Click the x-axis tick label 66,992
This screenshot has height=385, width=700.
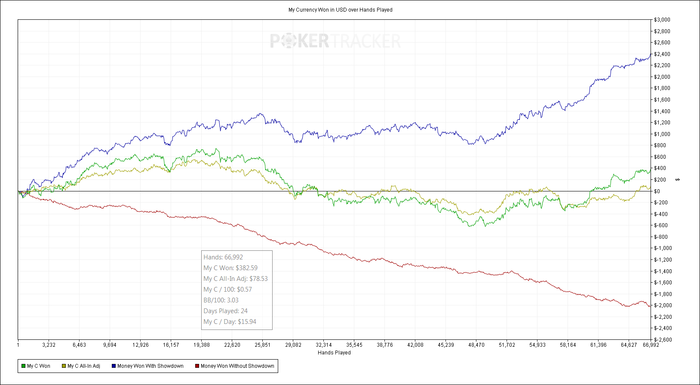tap(651, 345)
